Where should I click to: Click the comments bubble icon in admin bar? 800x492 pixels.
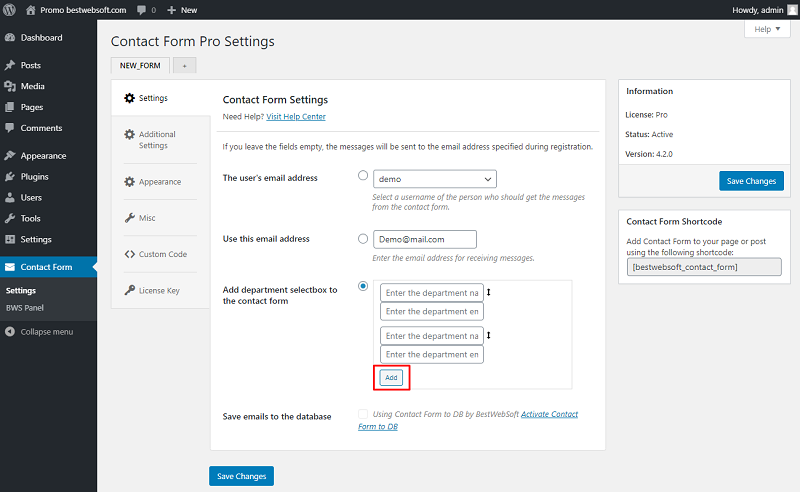[141, 10]
